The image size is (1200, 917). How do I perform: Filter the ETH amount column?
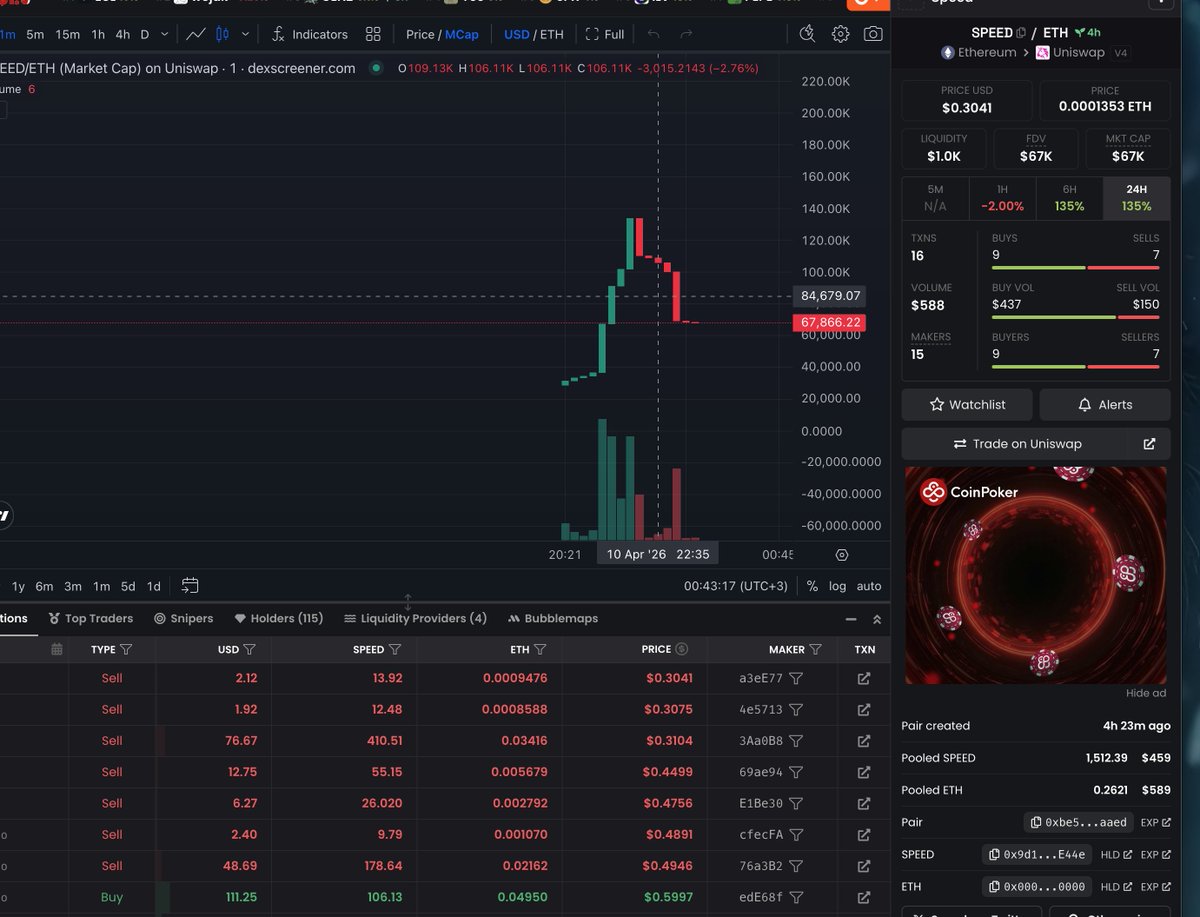[x=540, y=650]
